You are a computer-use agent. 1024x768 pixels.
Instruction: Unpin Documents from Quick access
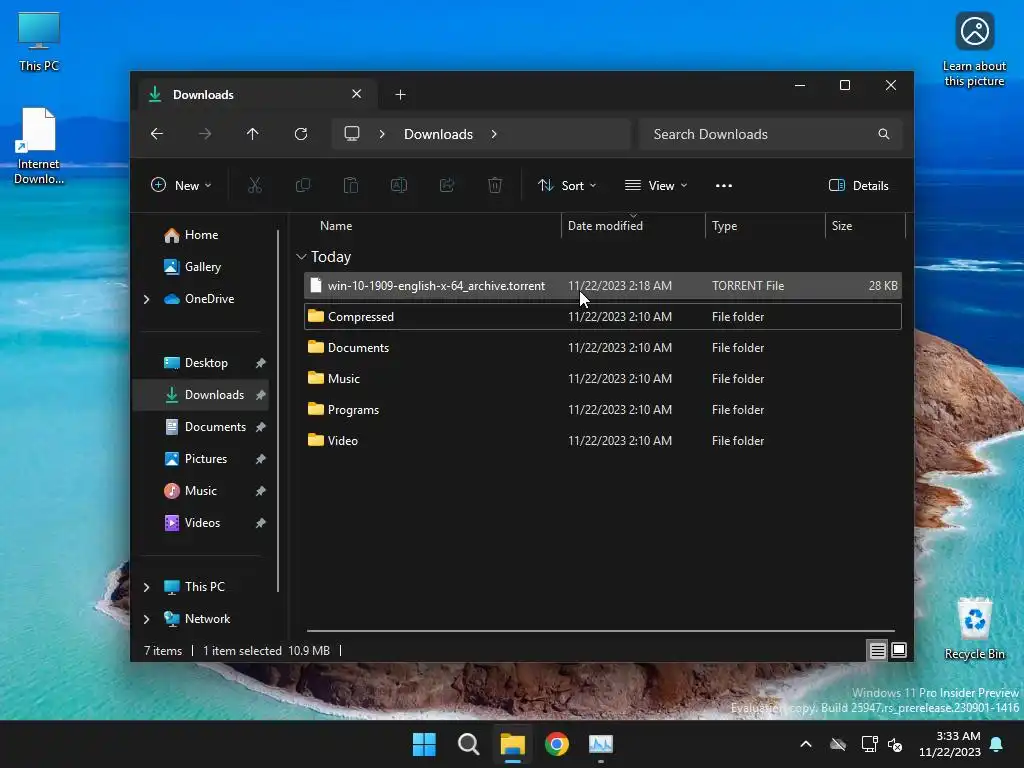261,426
